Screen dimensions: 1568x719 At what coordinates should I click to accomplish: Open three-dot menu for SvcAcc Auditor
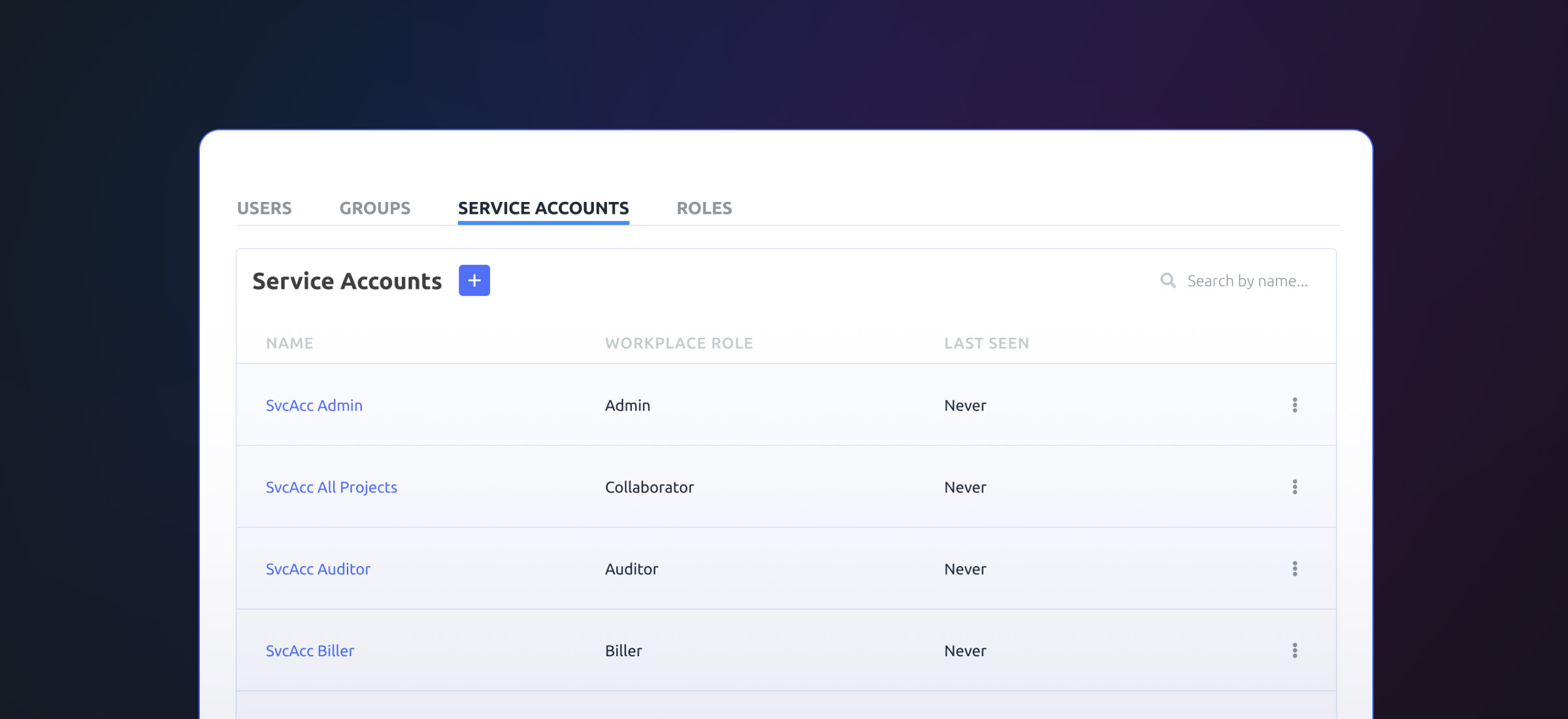(1294, 569)
